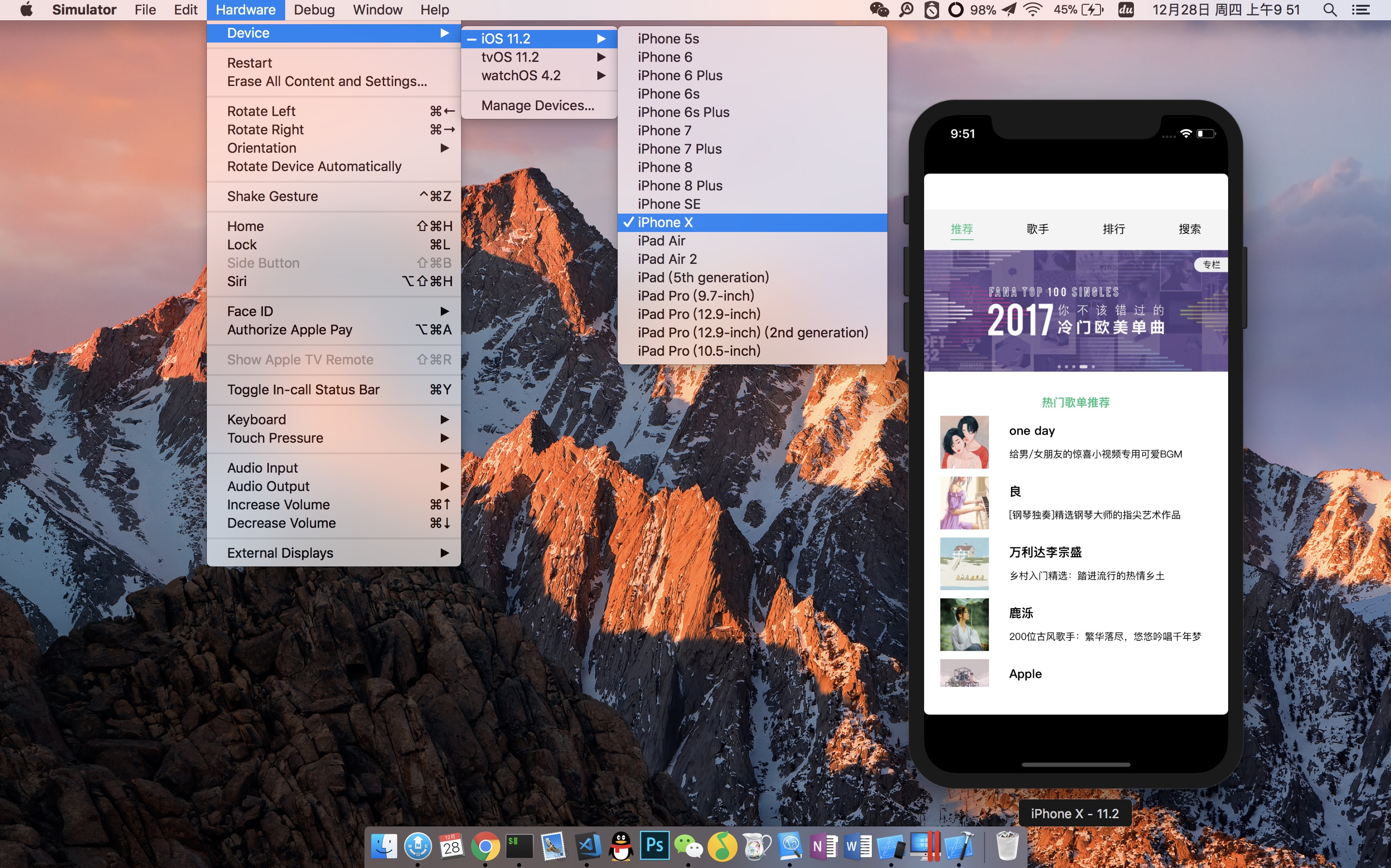Viewport: 1391px width, 868px height.
Task: Select iPad Pro (10.5-inch) device
Action: 752,351
